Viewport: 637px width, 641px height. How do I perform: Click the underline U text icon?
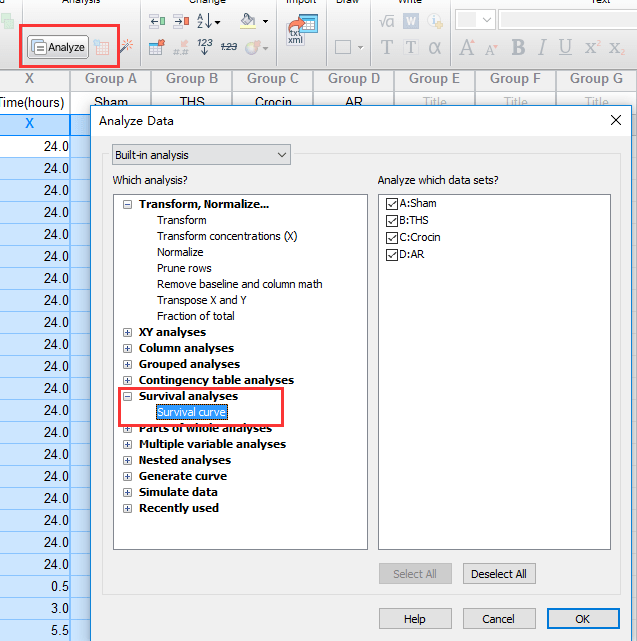pos(565,47)
